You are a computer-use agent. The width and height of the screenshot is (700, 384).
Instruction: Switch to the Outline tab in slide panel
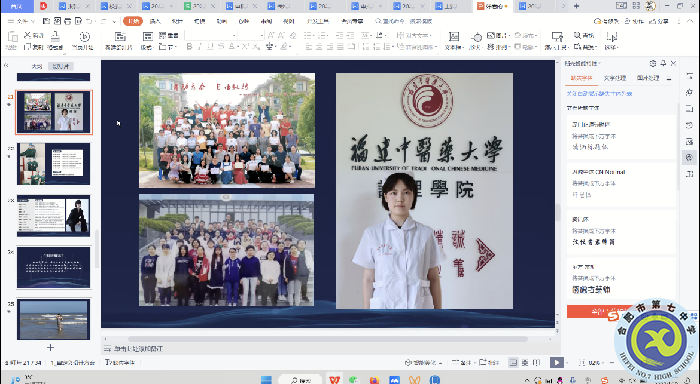37,66
